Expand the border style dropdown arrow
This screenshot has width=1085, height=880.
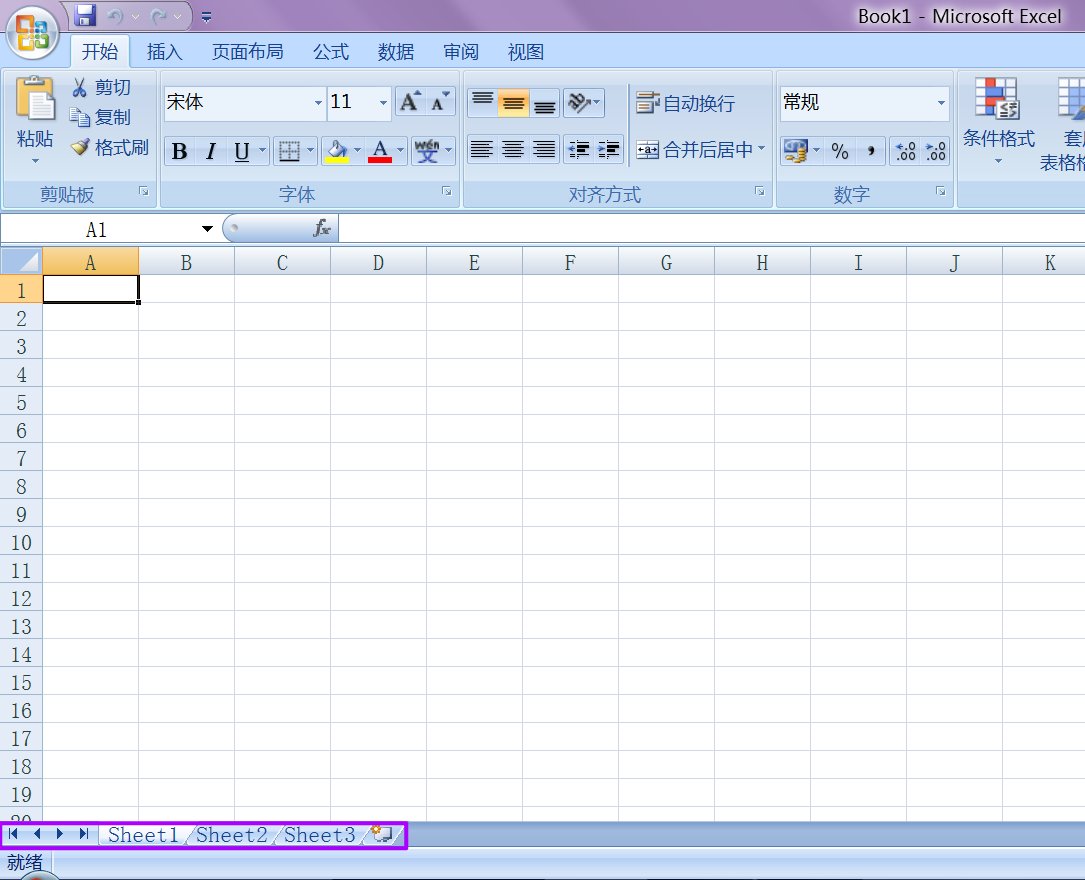[310, 150]
